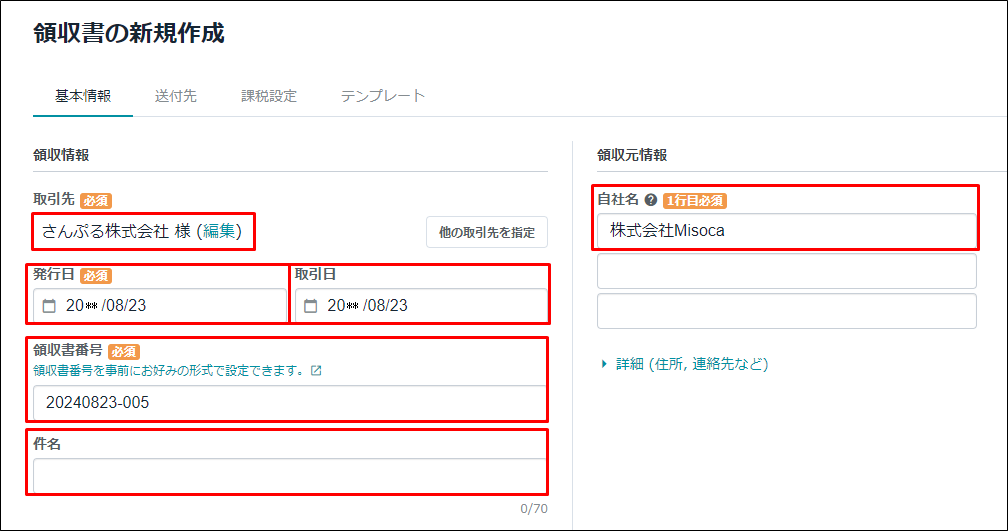The width and height of the screenshot is (1008, 531).
Task: Click the 編集 link next to さんぷる株式会社
Action: click(219, 231)
